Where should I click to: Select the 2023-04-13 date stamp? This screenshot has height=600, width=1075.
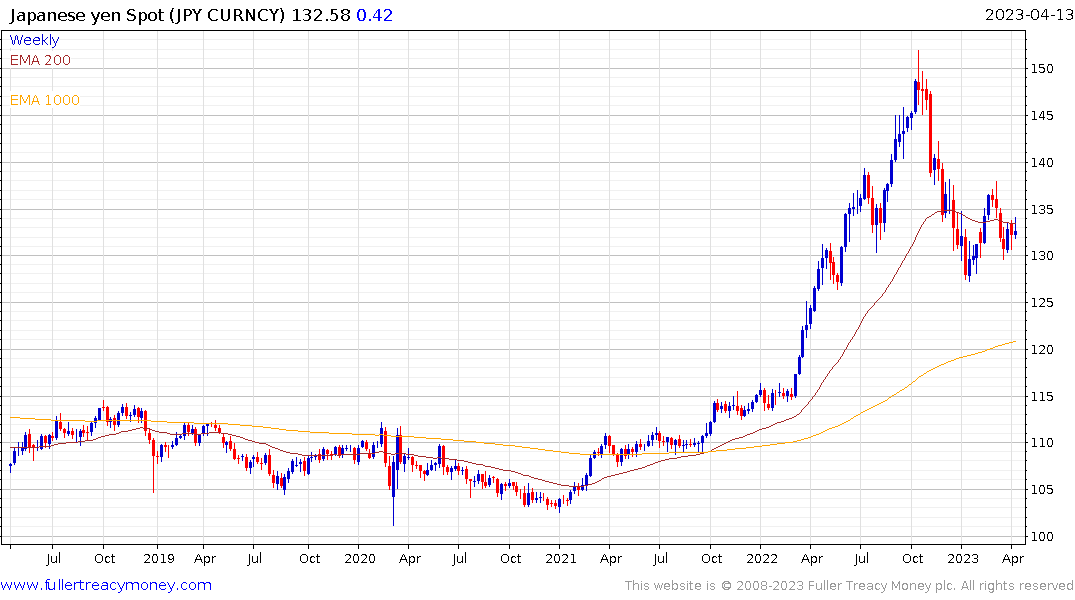(1028, 15)
